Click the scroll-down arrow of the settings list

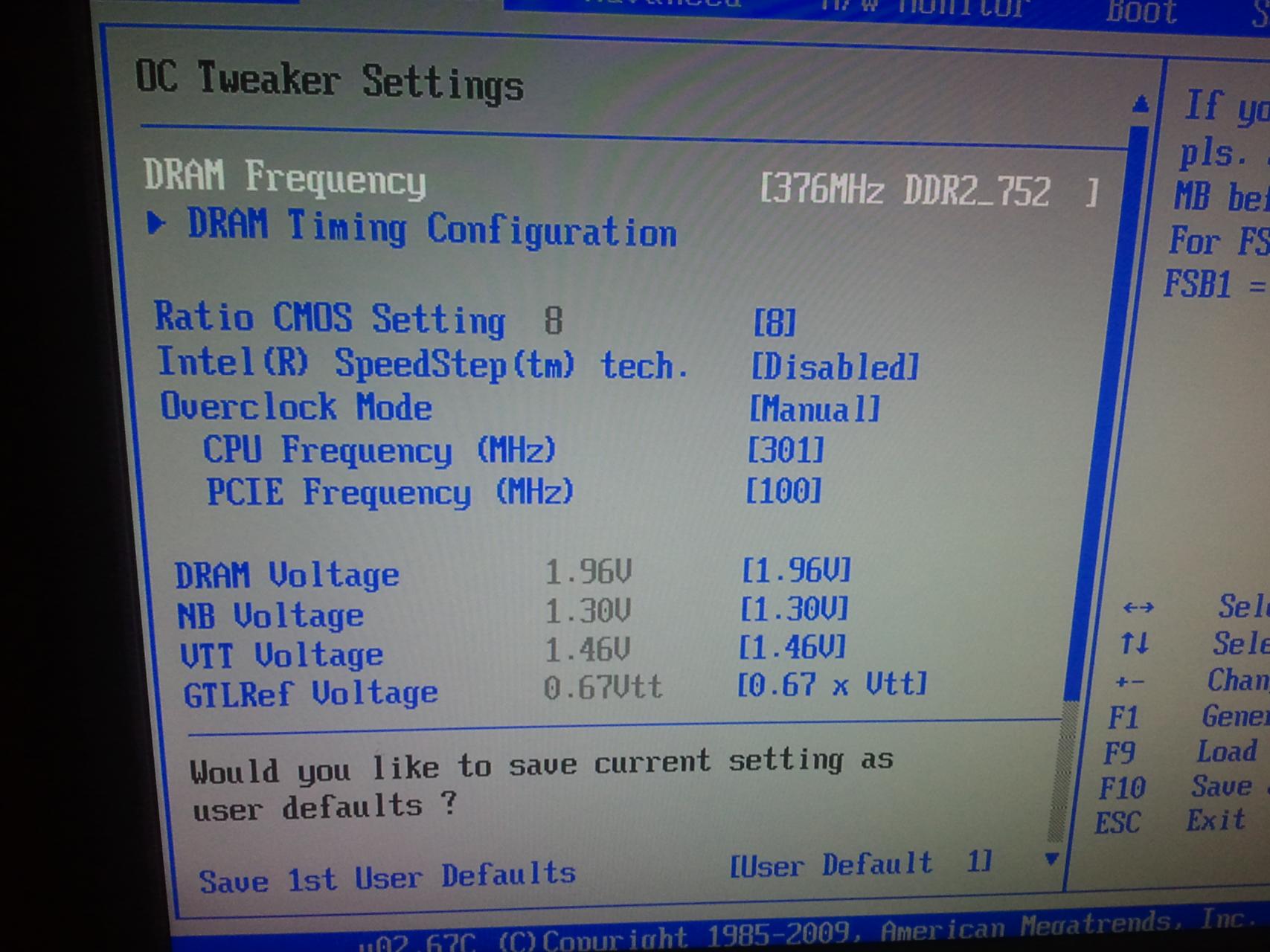(x=1051, y=860)
